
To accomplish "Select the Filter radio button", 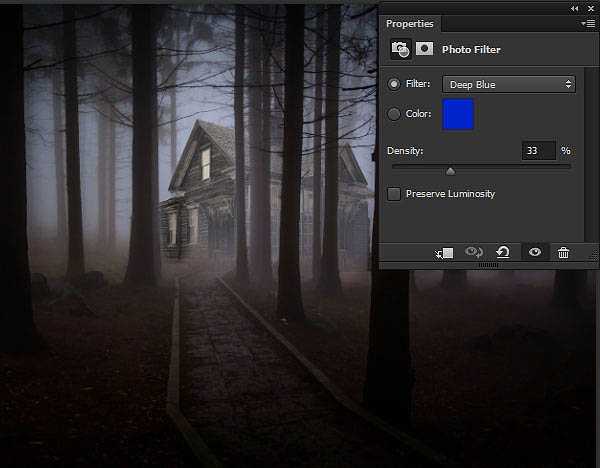I will coord(394,84).
